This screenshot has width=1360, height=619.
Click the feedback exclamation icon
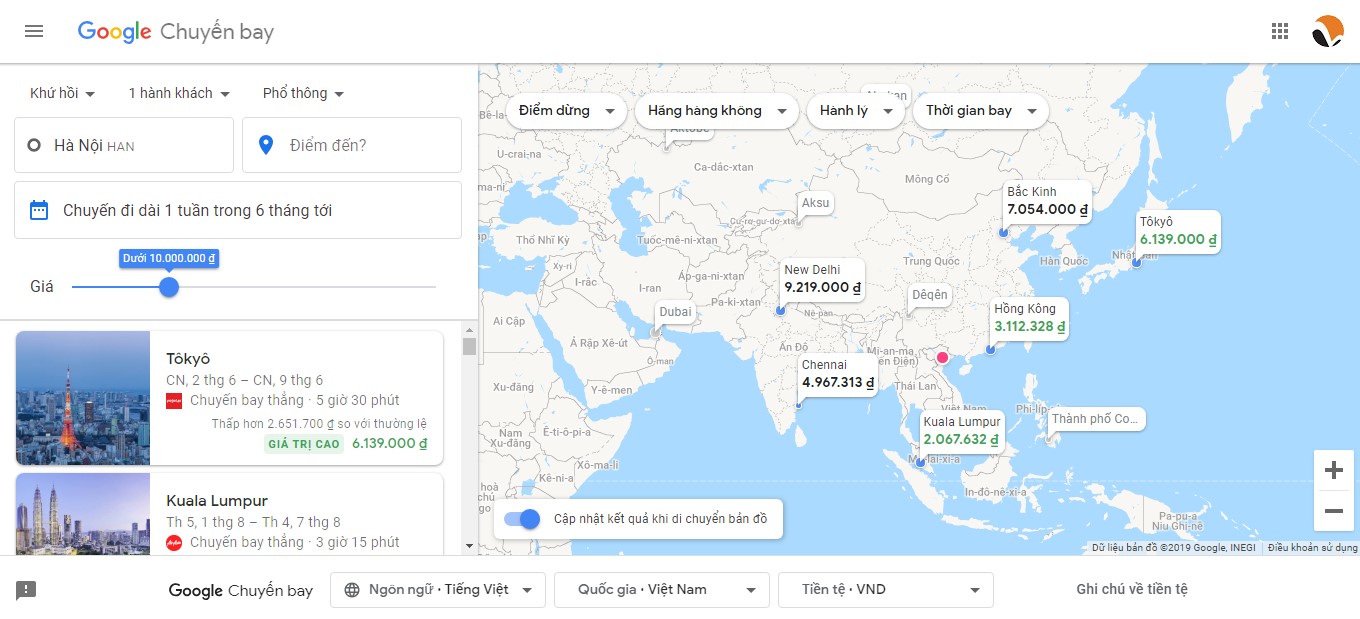click(26, 590)
